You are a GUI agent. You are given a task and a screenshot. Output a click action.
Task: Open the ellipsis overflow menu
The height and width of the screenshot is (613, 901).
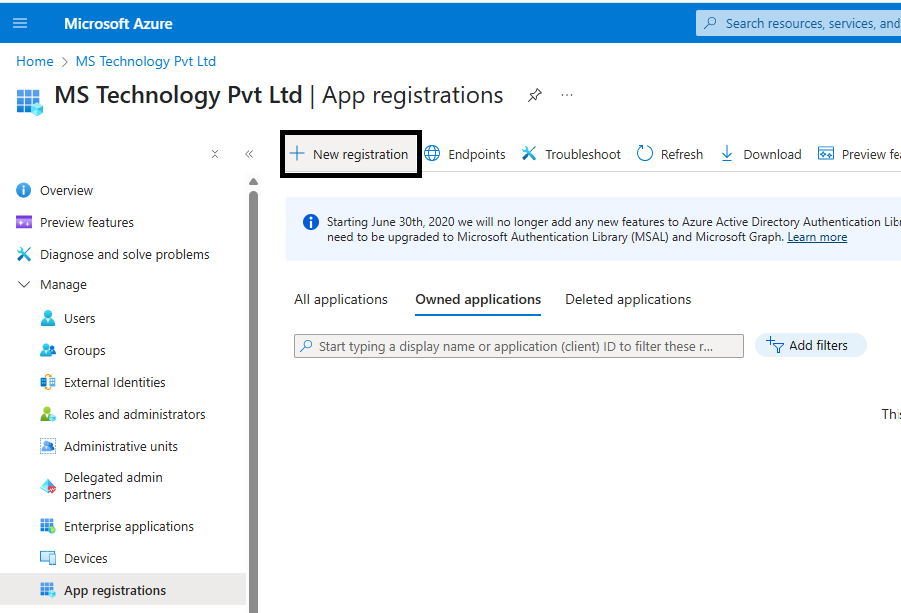click(x=567, y=95)
